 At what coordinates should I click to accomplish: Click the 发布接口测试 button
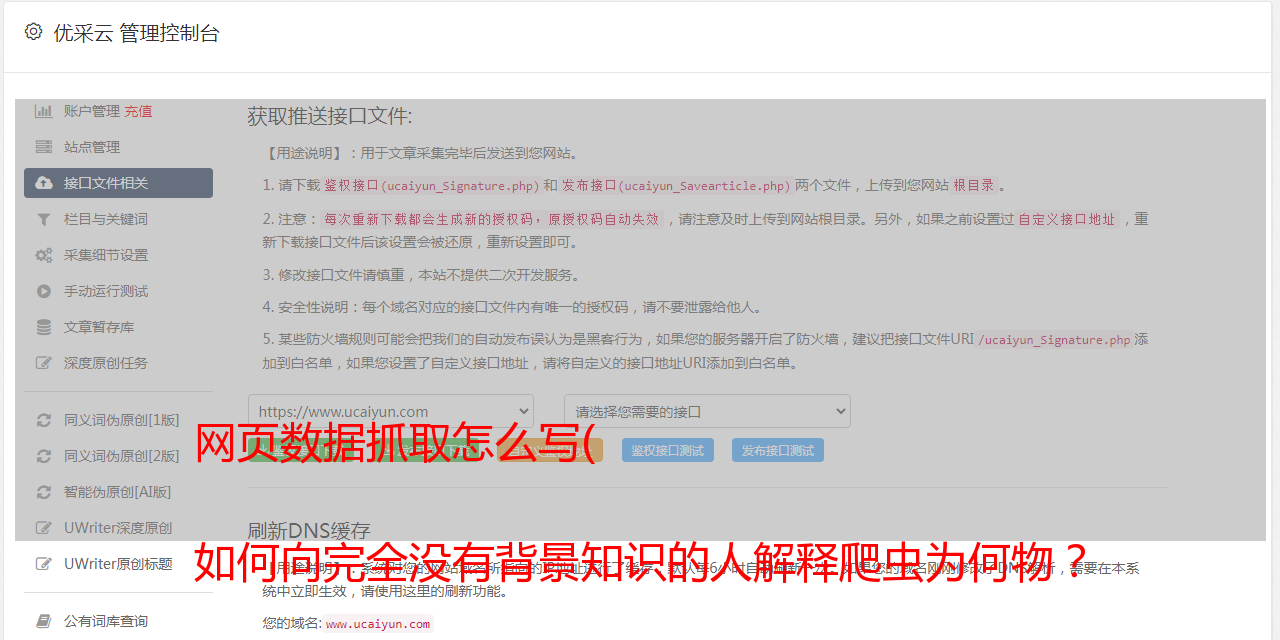(778, 450)
